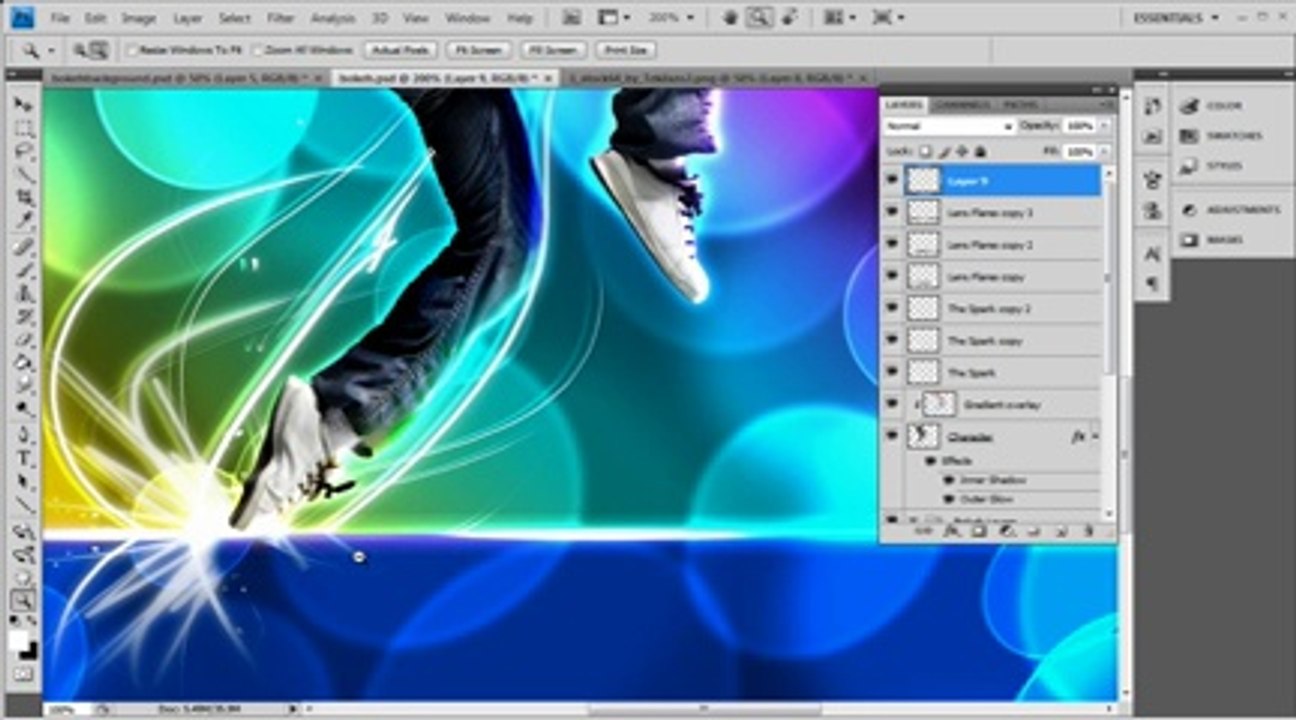
Task: Open the Filter menu
Action: 280,18
